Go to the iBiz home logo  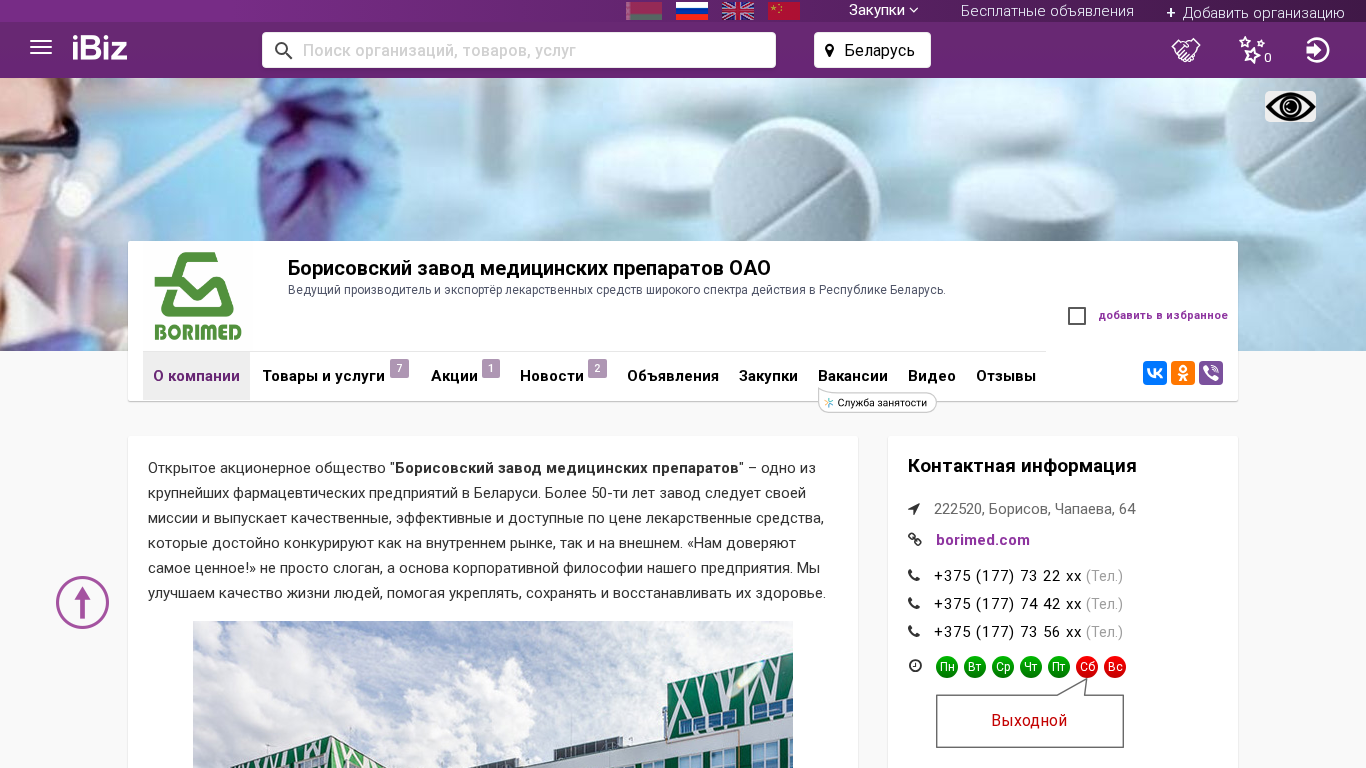coord(100,48)
